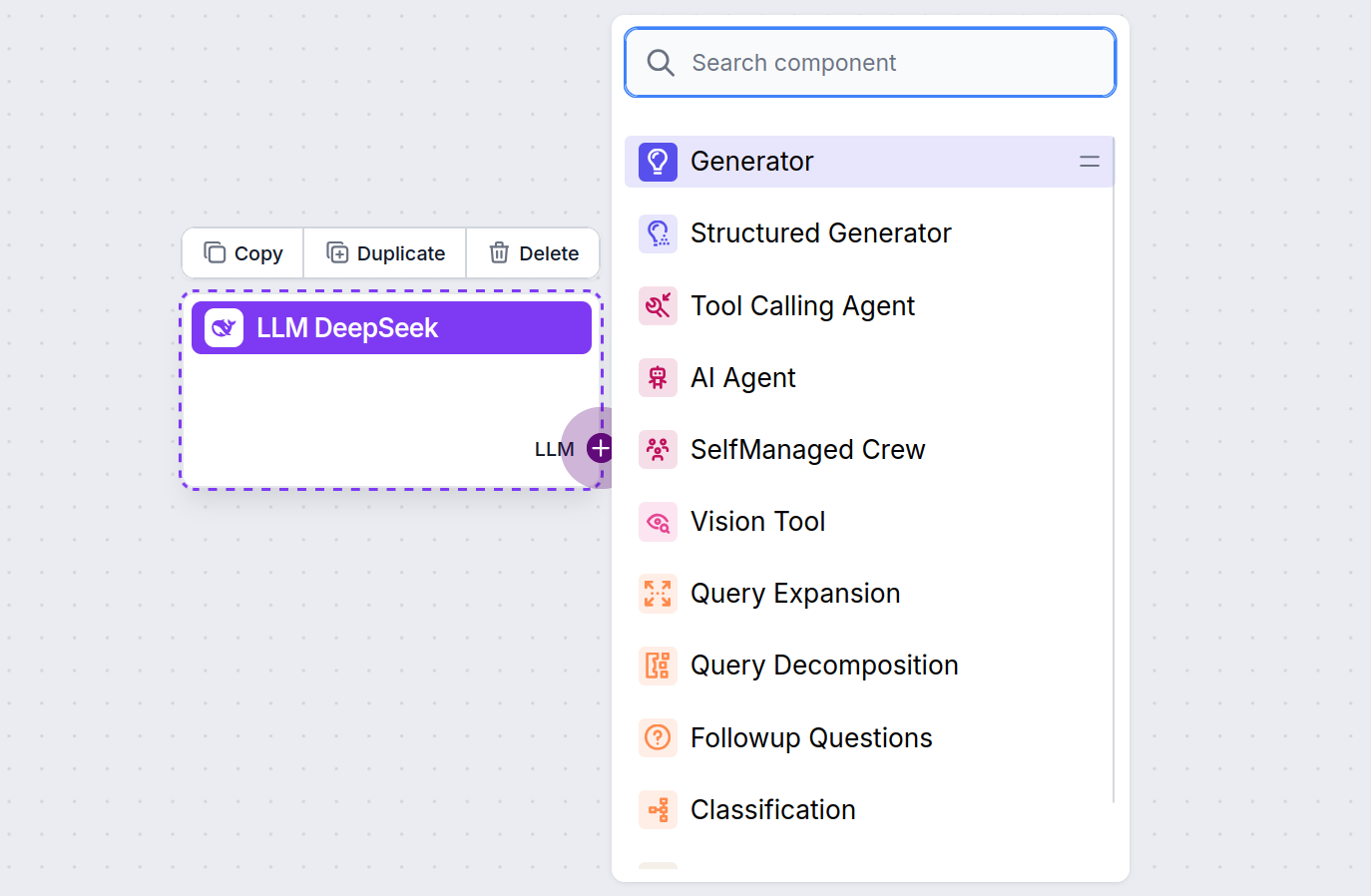The width and height of the screenshot is (1371, 896).
Task: Delete the LLM DeepSeek node
Action: 533,252
